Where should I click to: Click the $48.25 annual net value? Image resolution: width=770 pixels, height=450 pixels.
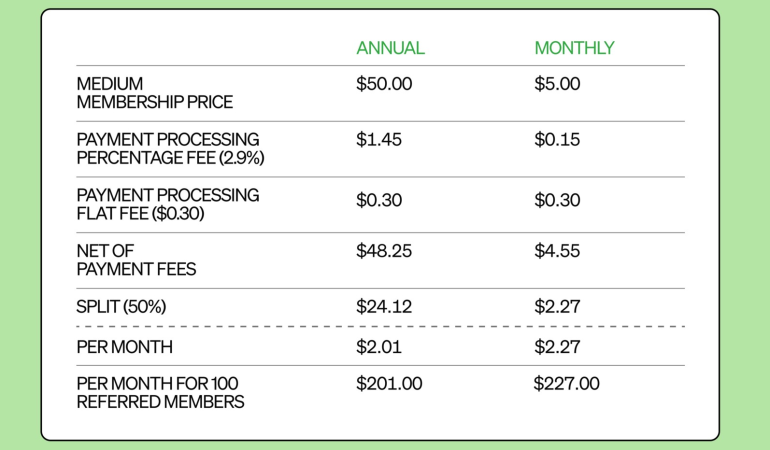tap(384, 251)
